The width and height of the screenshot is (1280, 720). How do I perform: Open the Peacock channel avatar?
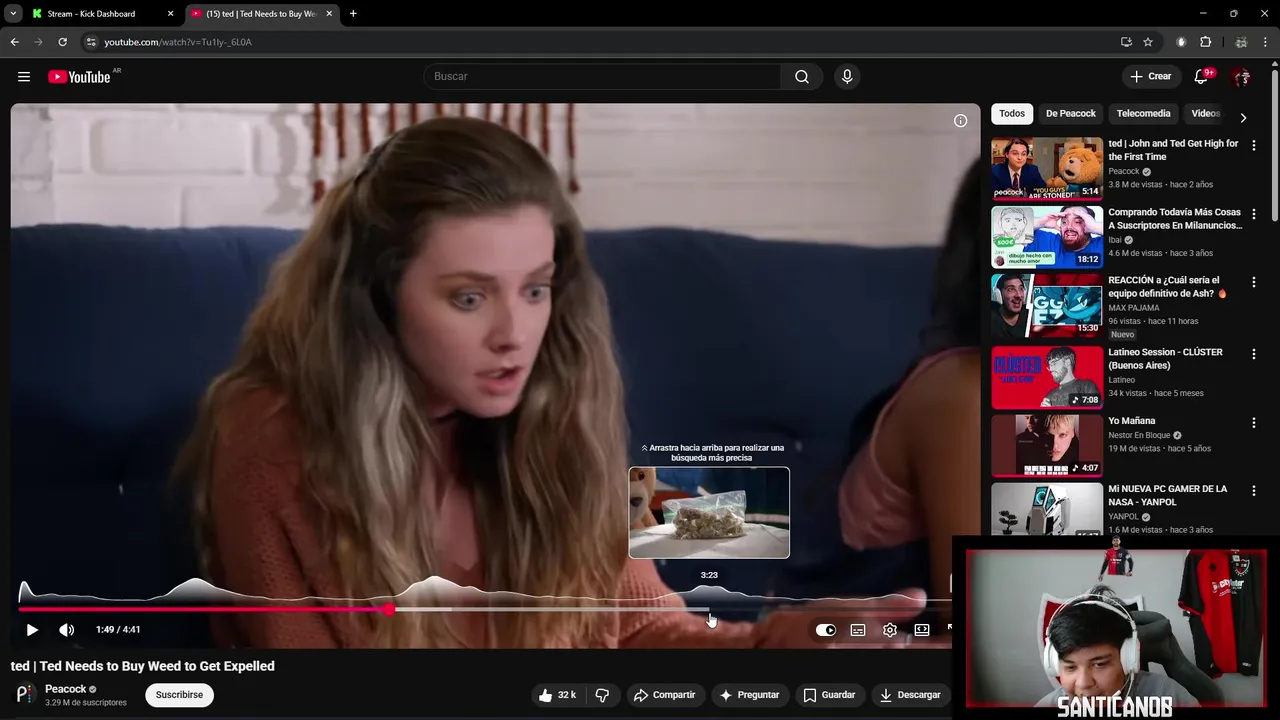[x=25, y=694]
